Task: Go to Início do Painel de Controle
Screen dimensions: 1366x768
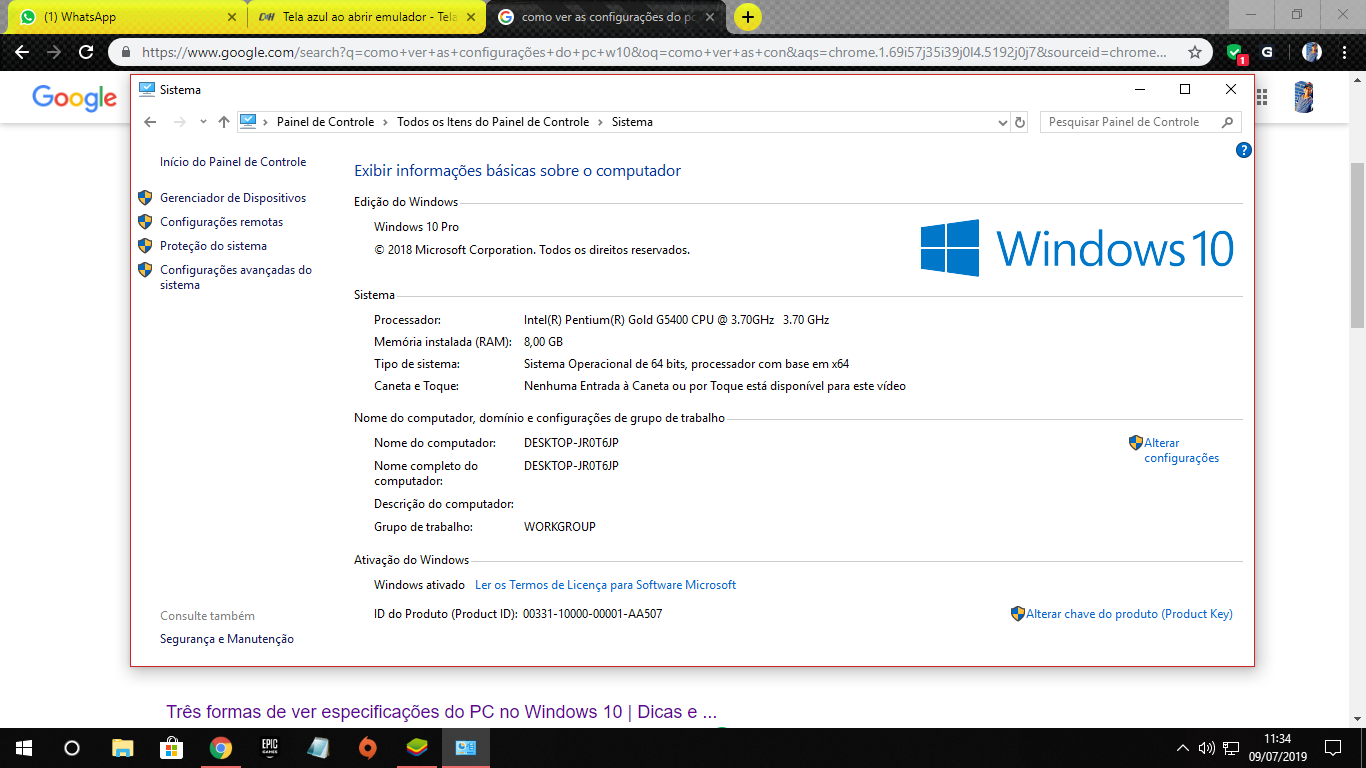Action: [x=233, y=162]
